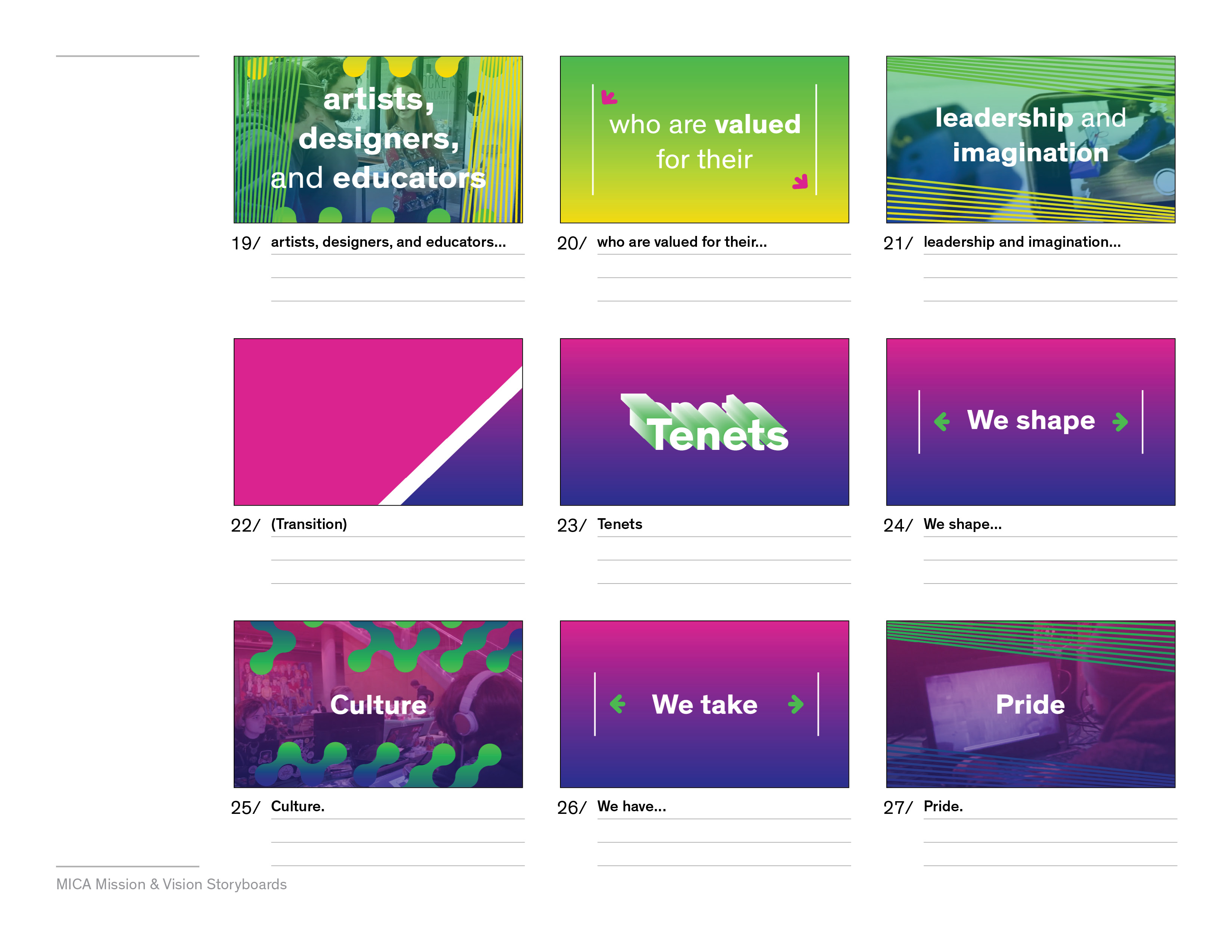Select the Pride storyboard frame

click(1031, 704)
